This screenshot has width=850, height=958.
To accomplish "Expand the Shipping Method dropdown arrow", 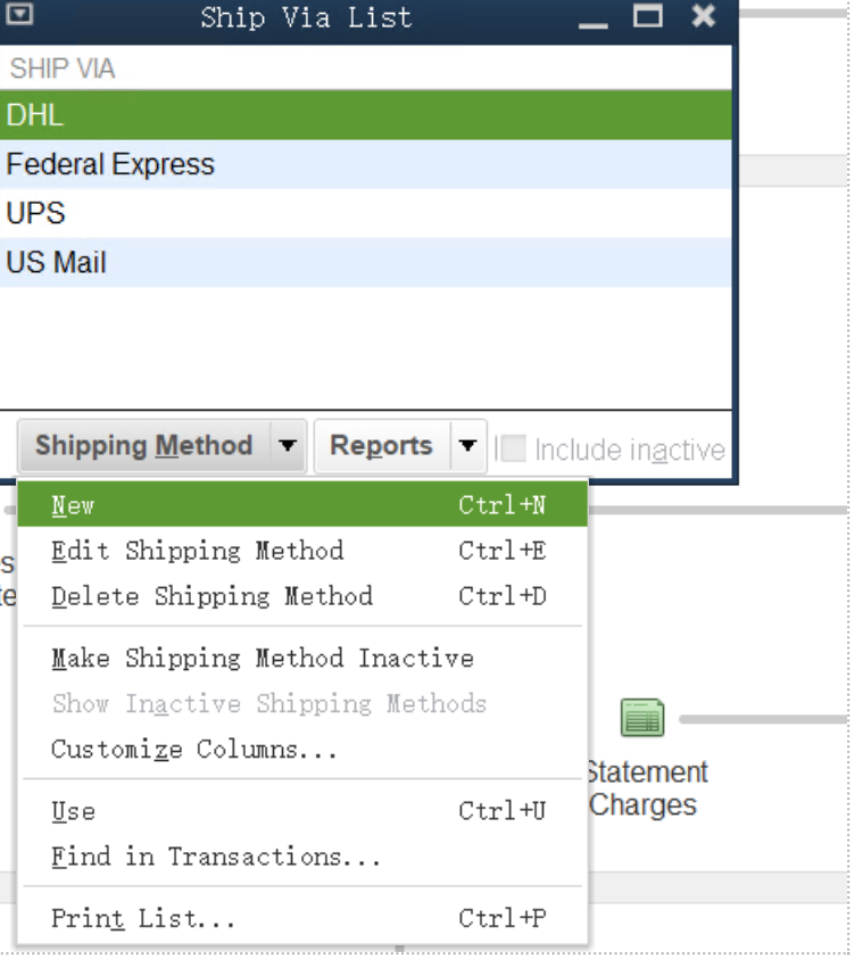I will tap(288, 446).
